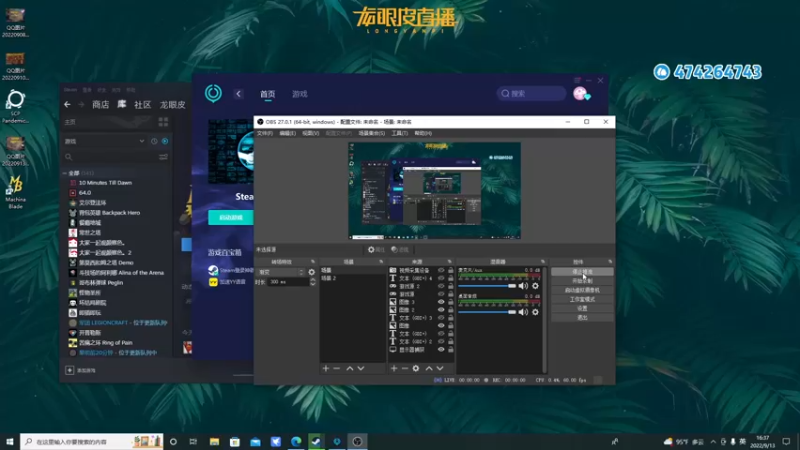The width and height of the screenshot is (800, 450).
Task: Remove selected source with minus icon
Action: coord(405,368)
